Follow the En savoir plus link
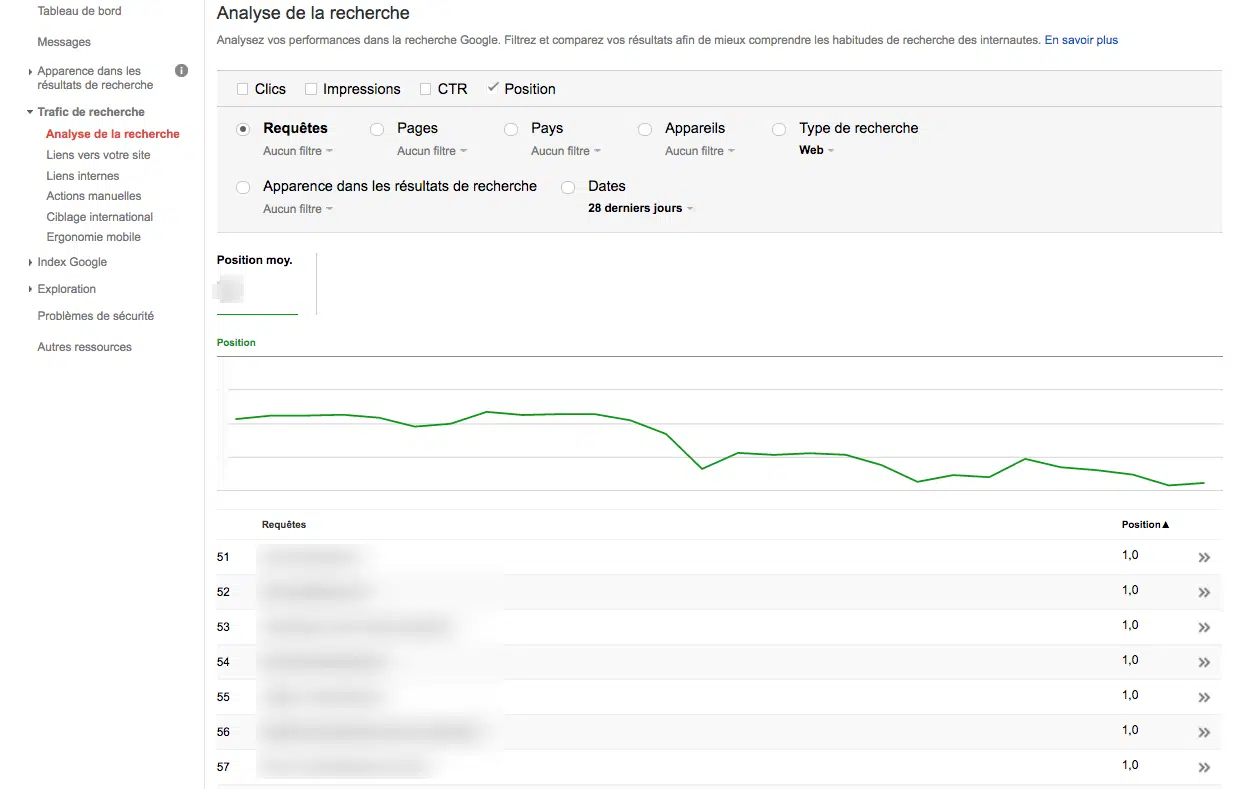Screen dimensions: 1257x789 pos(1081,40)
